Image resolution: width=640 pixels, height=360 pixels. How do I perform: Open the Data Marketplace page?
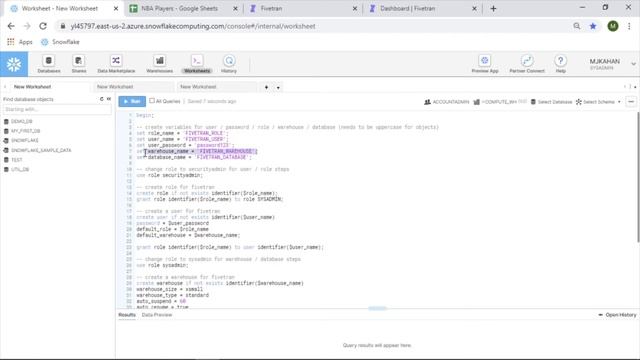116,64
